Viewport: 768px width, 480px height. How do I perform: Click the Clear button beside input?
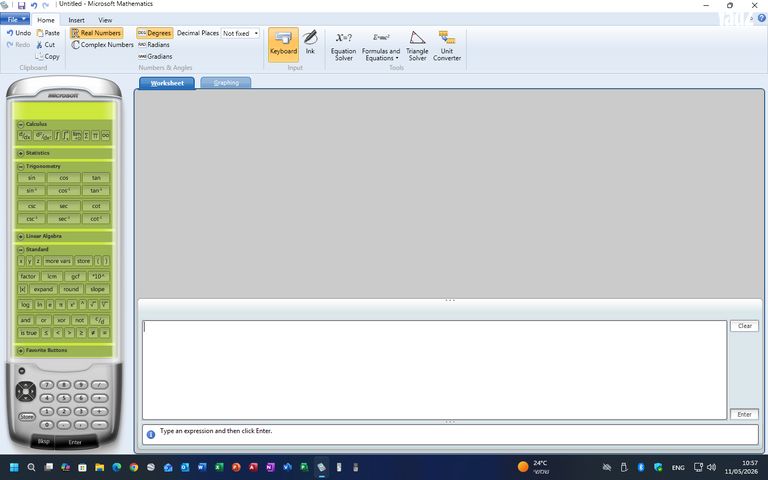coord(744,326)
